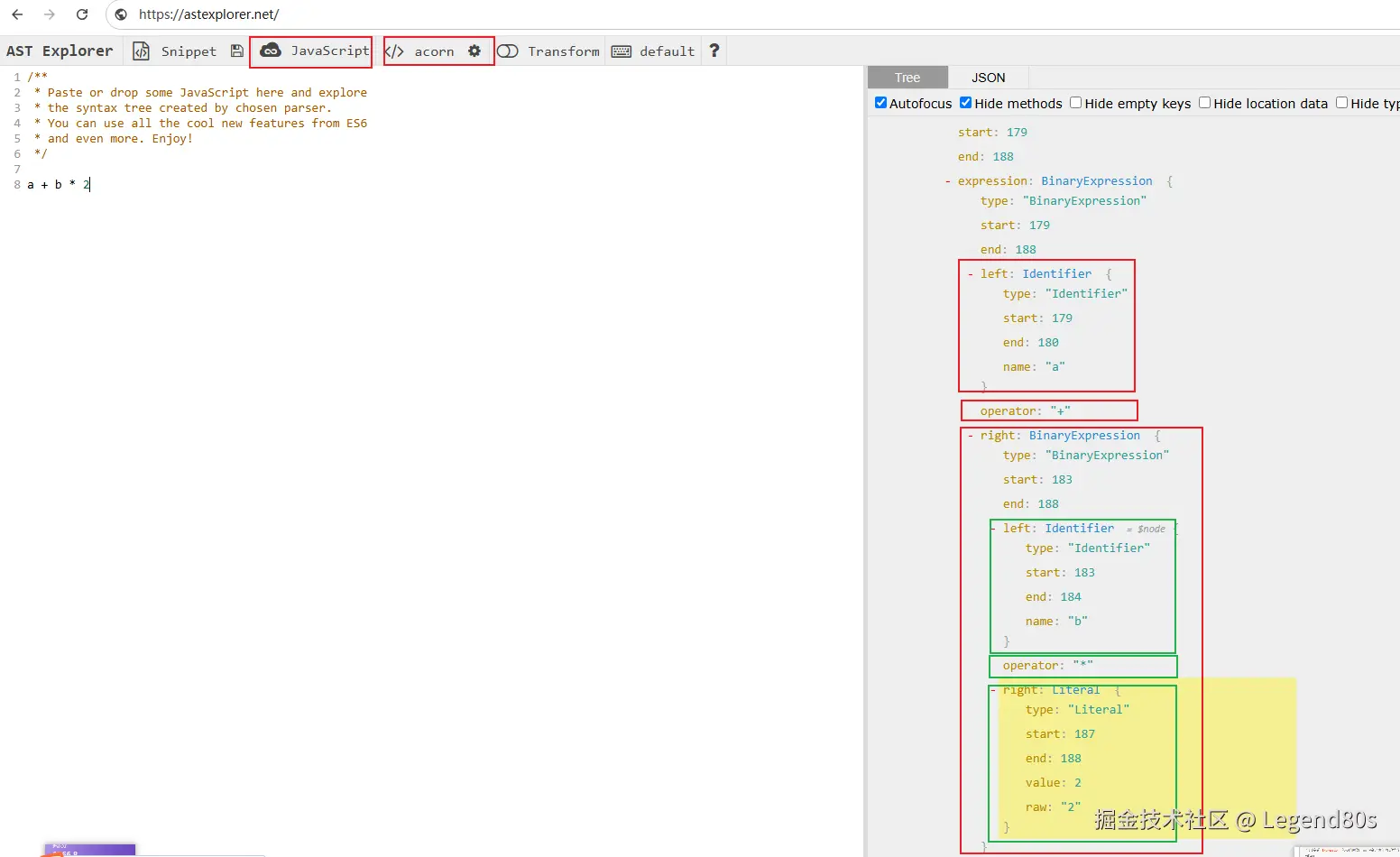Click the Identifier label above name b
1400x857 pixels.
click(x=1080, y=529)
